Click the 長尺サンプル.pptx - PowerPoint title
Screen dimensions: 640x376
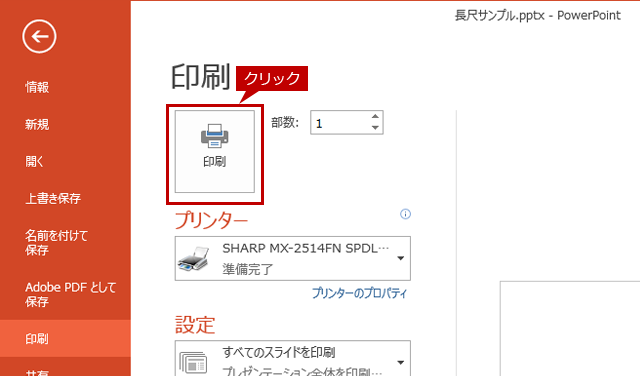[x=538, y=16]
